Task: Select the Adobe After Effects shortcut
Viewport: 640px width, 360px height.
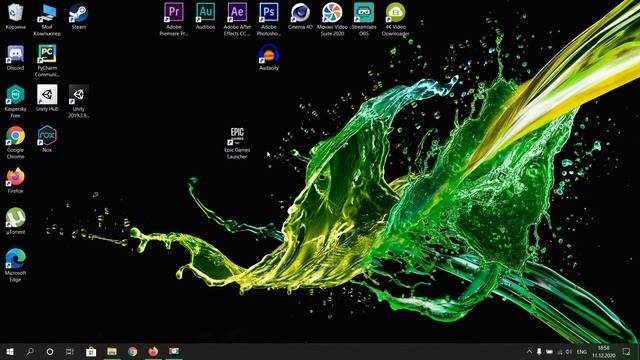Action: (x=237, y=20)
